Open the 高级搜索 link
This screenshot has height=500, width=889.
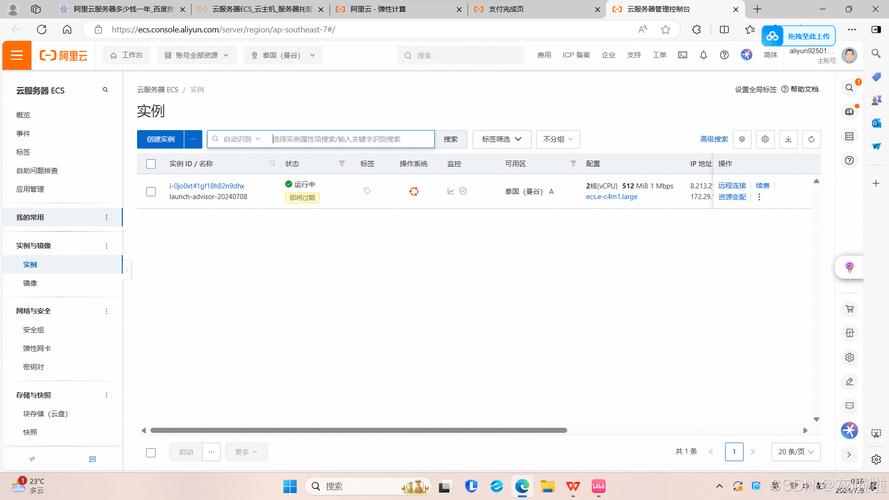714,139
